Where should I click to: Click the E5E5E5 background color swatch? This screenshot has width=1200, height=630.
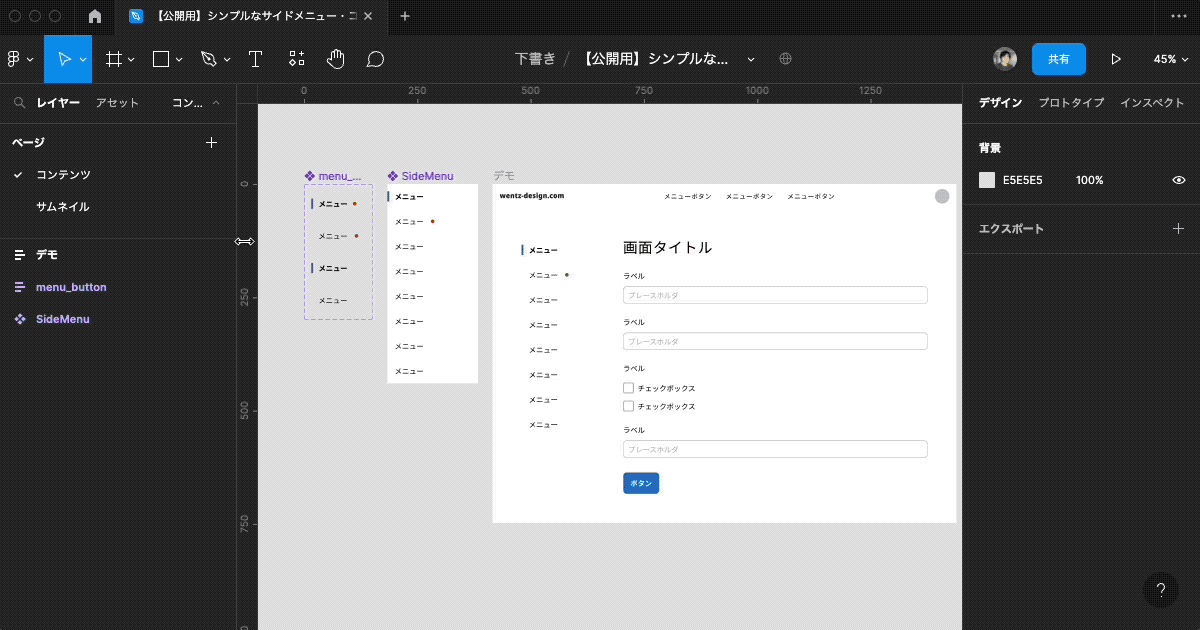coord(985,180)
